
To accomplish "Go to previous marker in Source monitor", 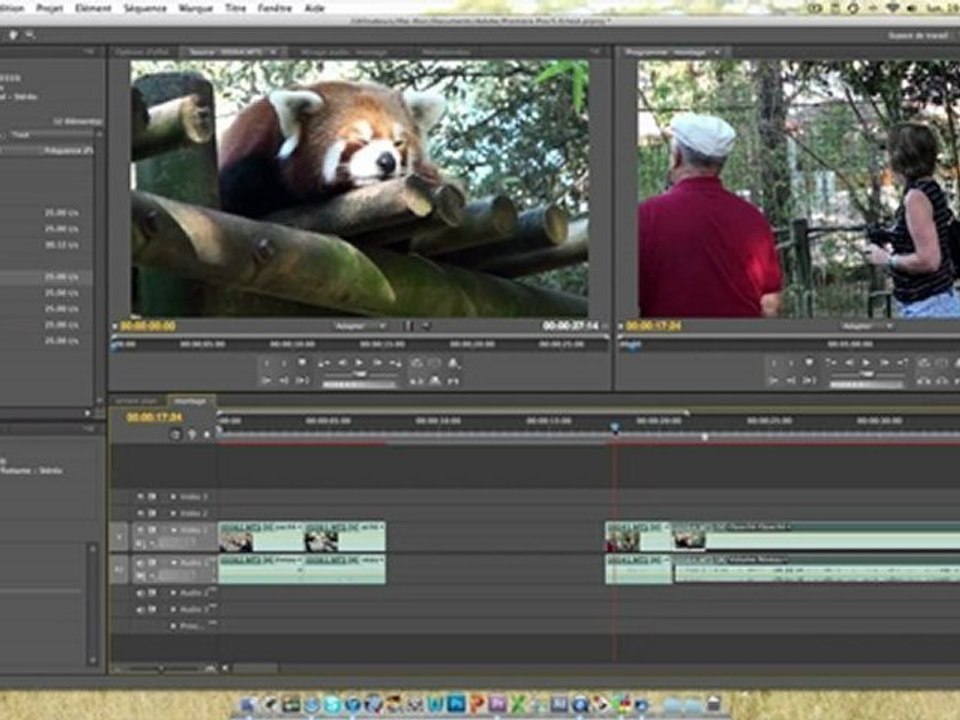I will 324,363.
